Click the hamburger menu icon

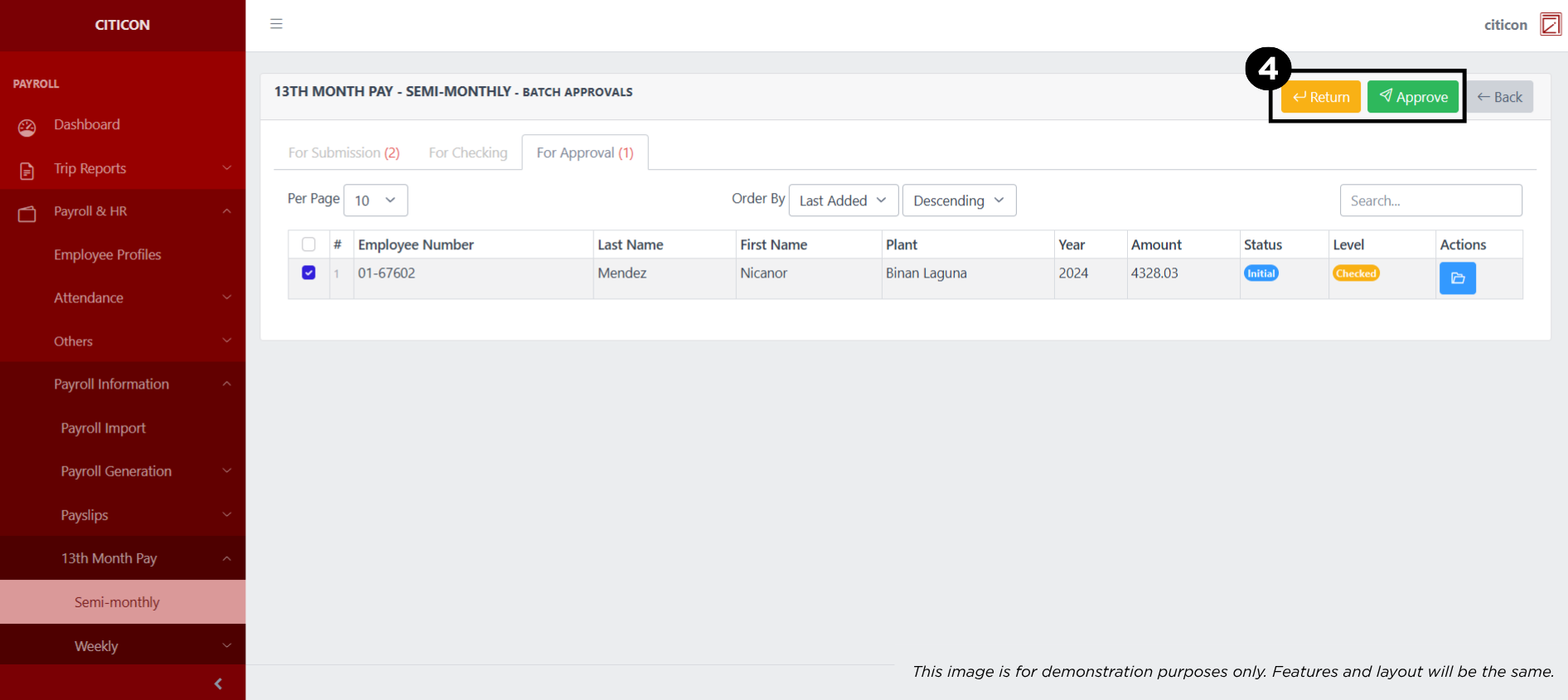click(276, 24)
